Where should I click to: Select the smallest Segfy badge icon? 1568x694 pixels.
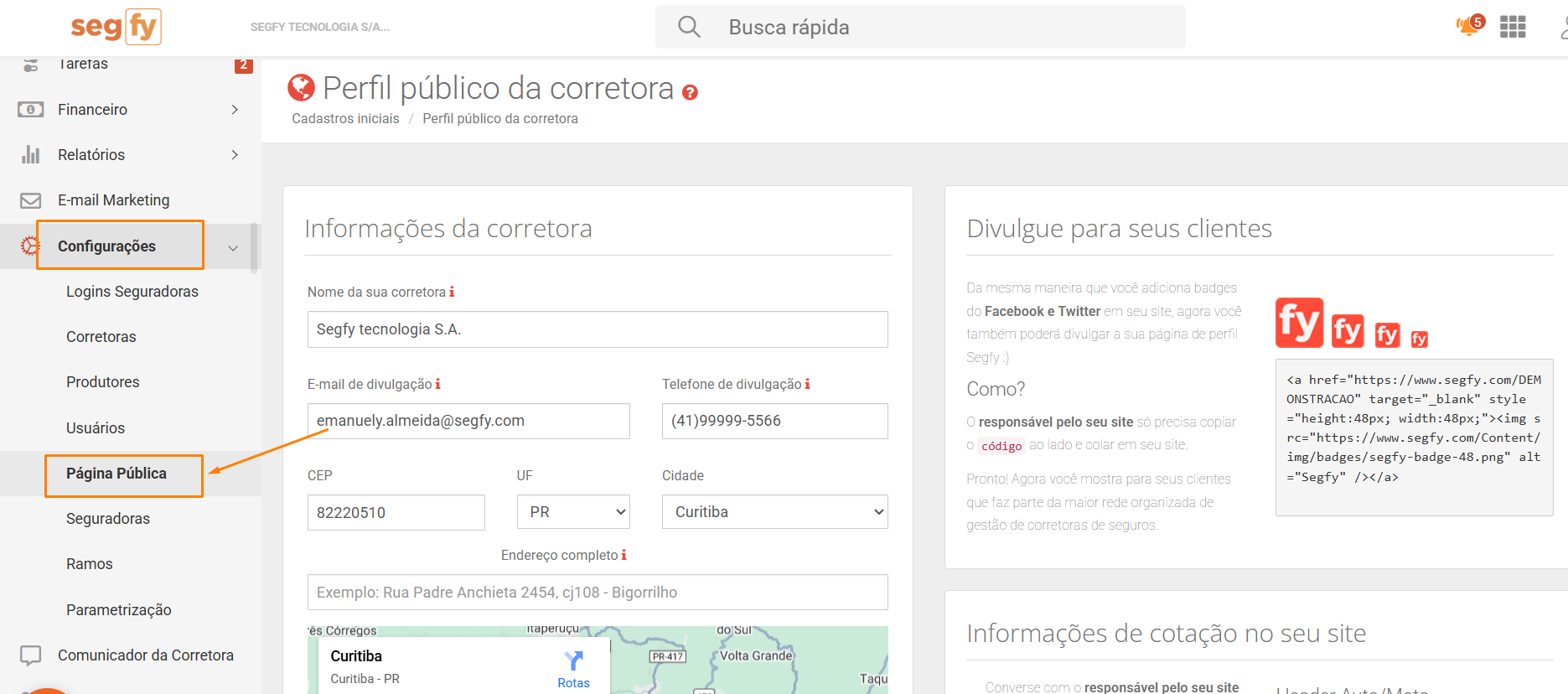(1419, 339)
